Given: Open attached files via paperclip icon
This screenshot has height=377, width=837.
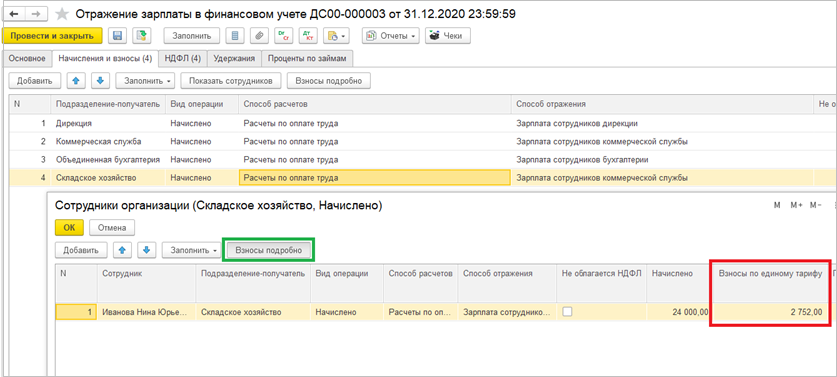Looking at the screenshot, I should (x=258, y=36).
